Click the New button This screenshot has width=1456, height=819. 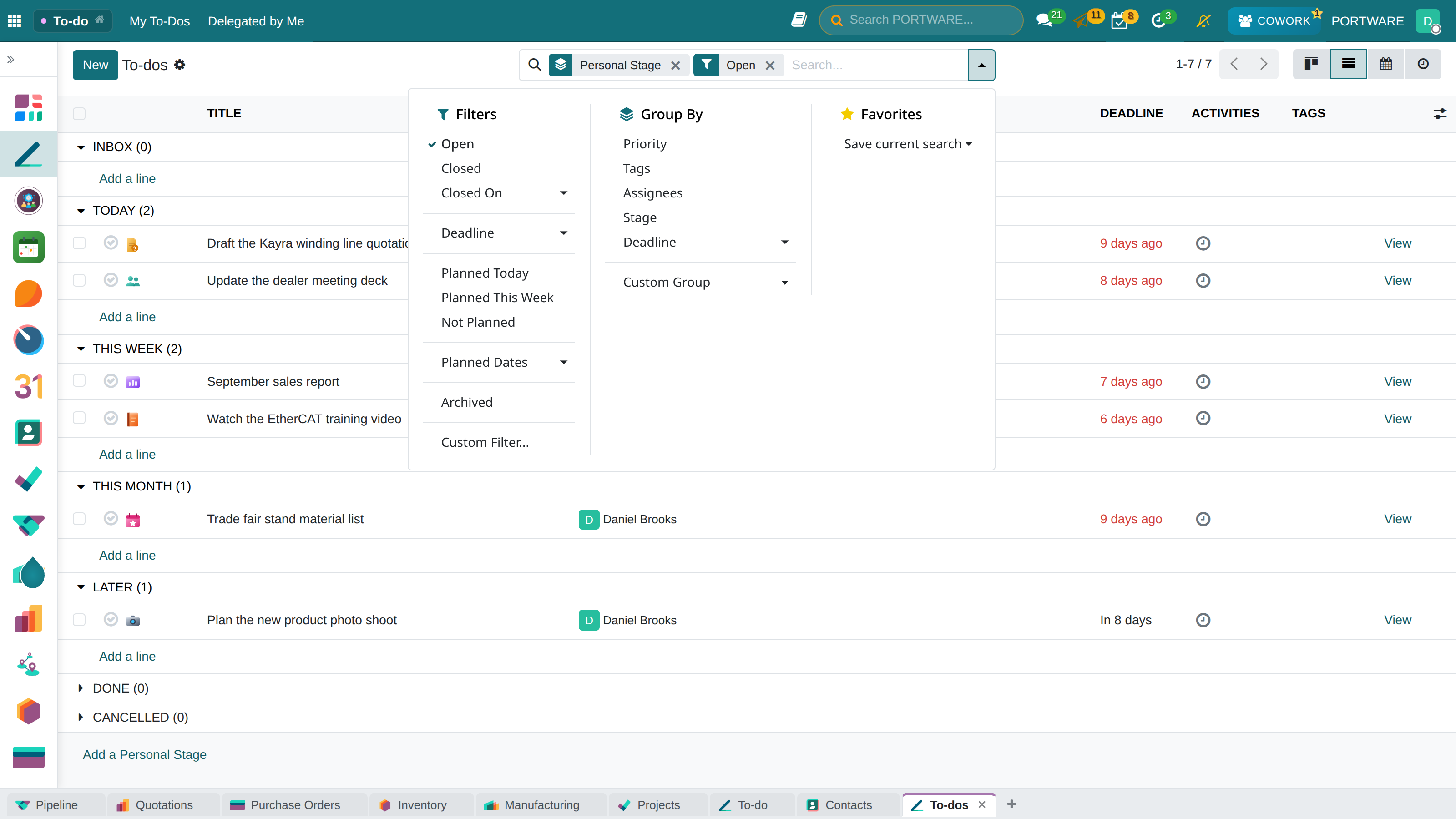(95, 65)
